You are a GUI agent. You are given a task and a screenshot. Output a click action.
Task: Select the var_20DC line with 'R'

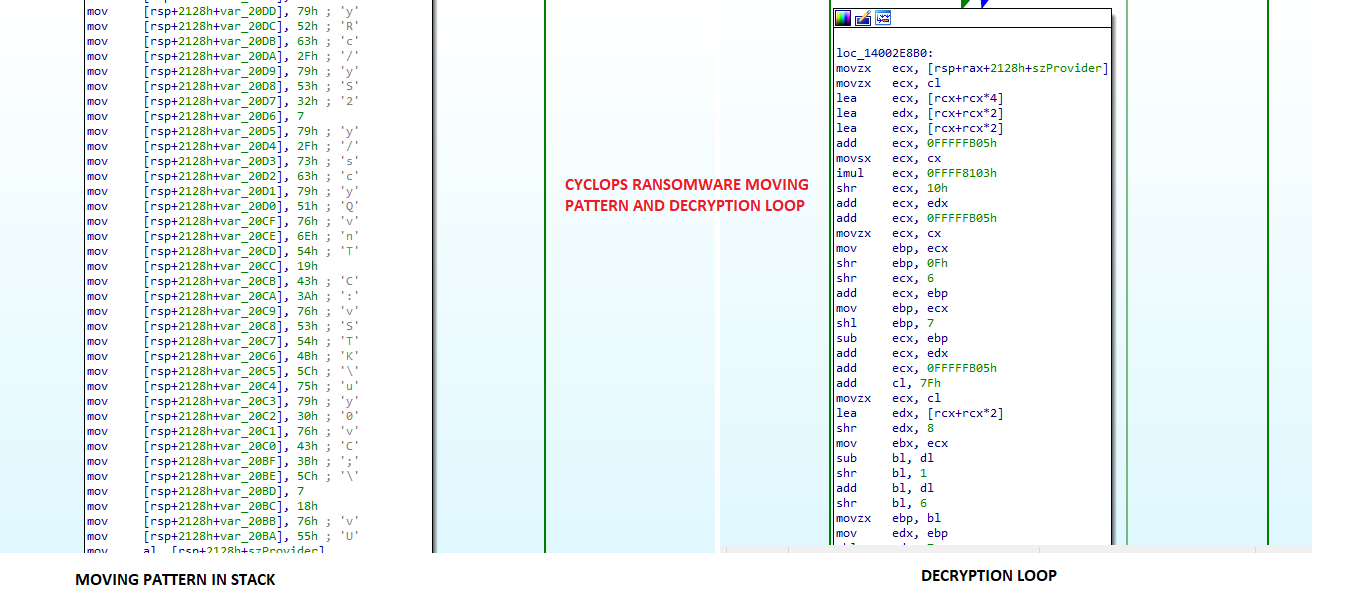tap(223, 26)
